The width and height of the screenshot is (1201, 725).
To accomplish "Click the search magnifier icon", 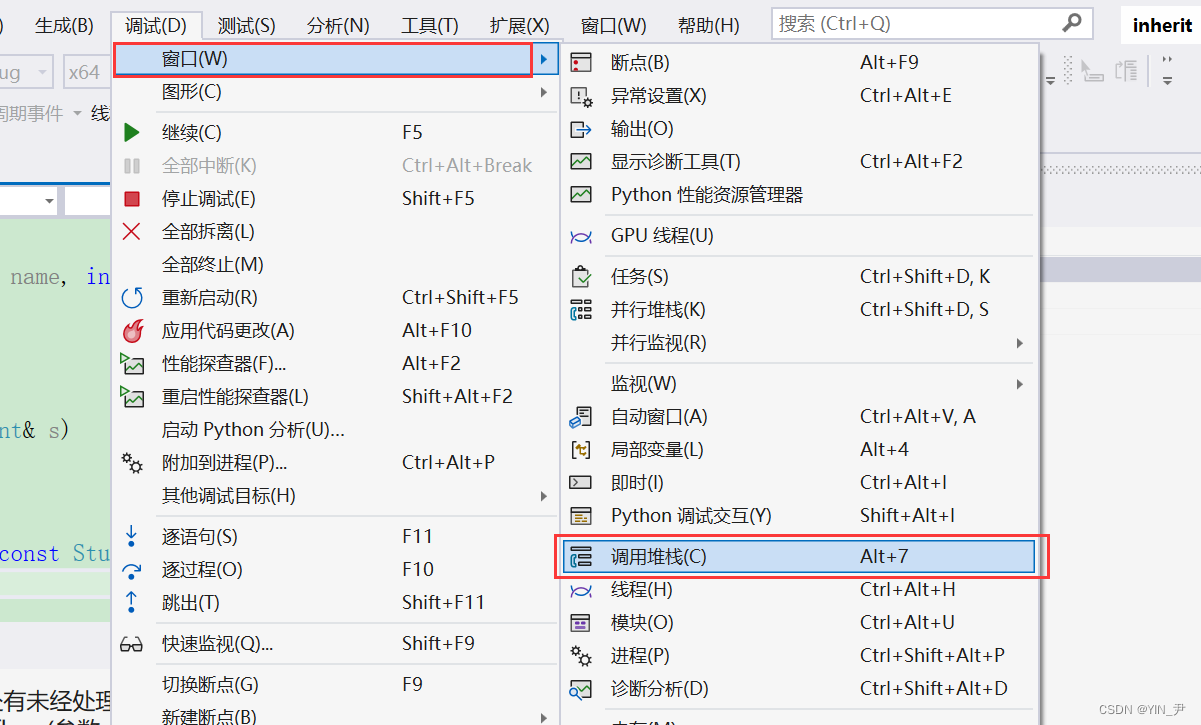I will point(1071,22).
